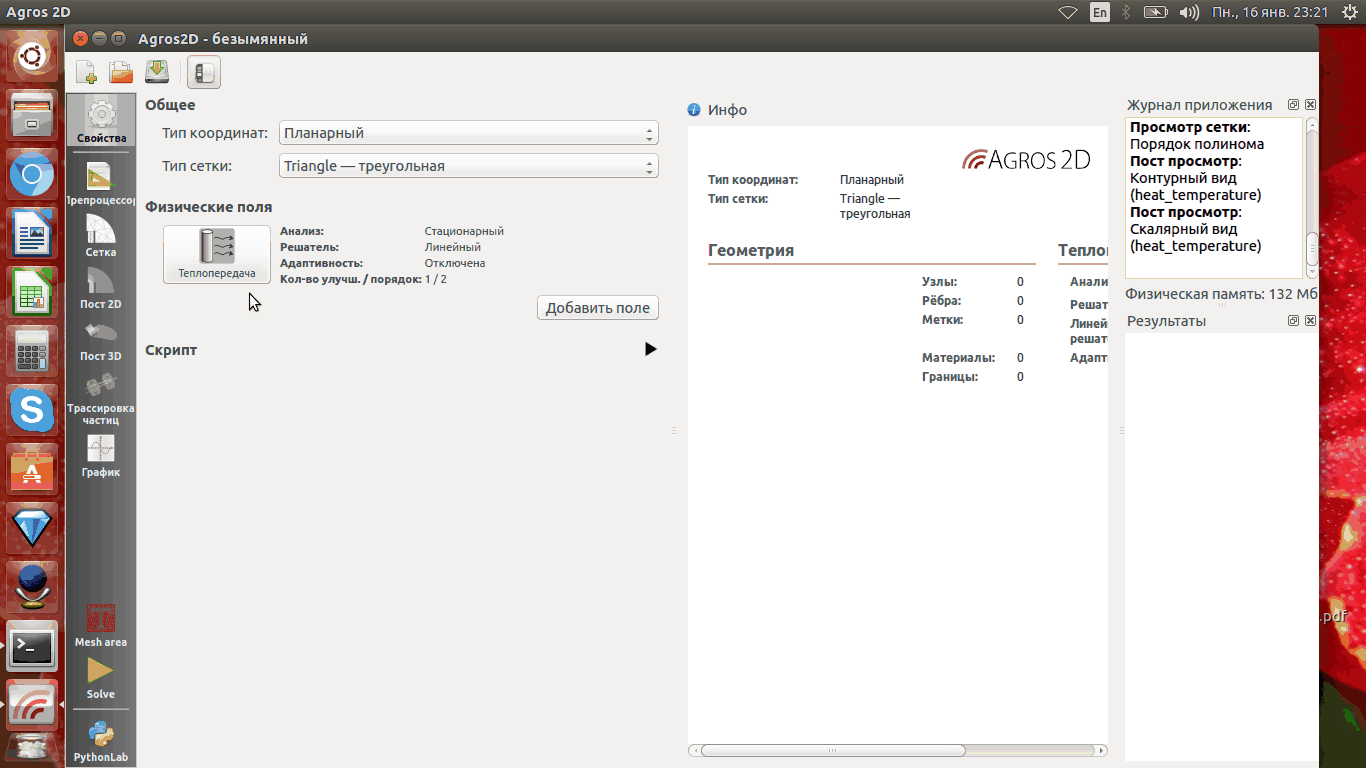Open the Пост 3D view
The width and height of the screenshot is (1366, 768).
pos(101,340)
